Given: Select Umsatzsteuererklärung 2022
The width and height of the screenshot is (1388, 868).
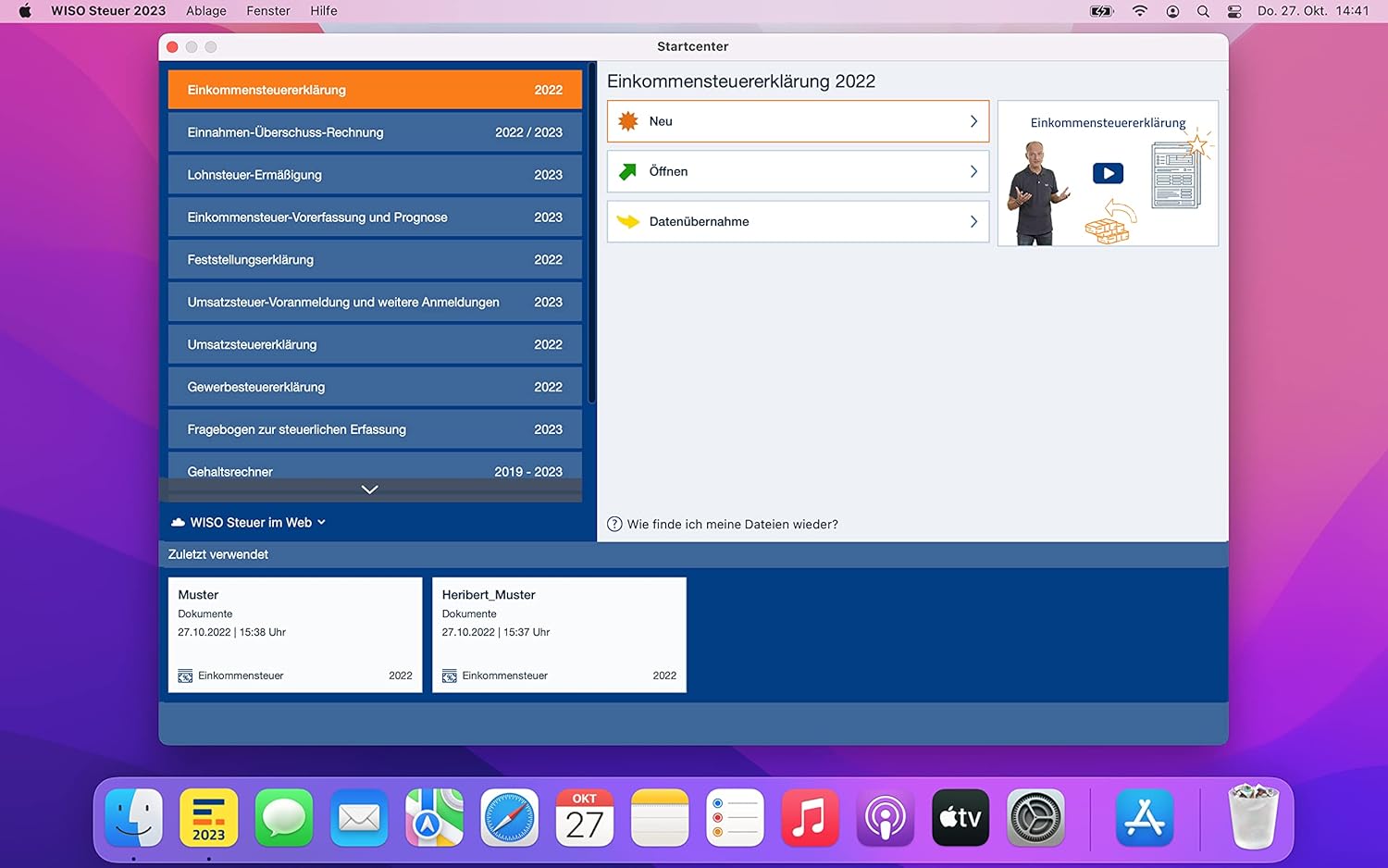Looking at the screenshot, I should click(375, 345).
